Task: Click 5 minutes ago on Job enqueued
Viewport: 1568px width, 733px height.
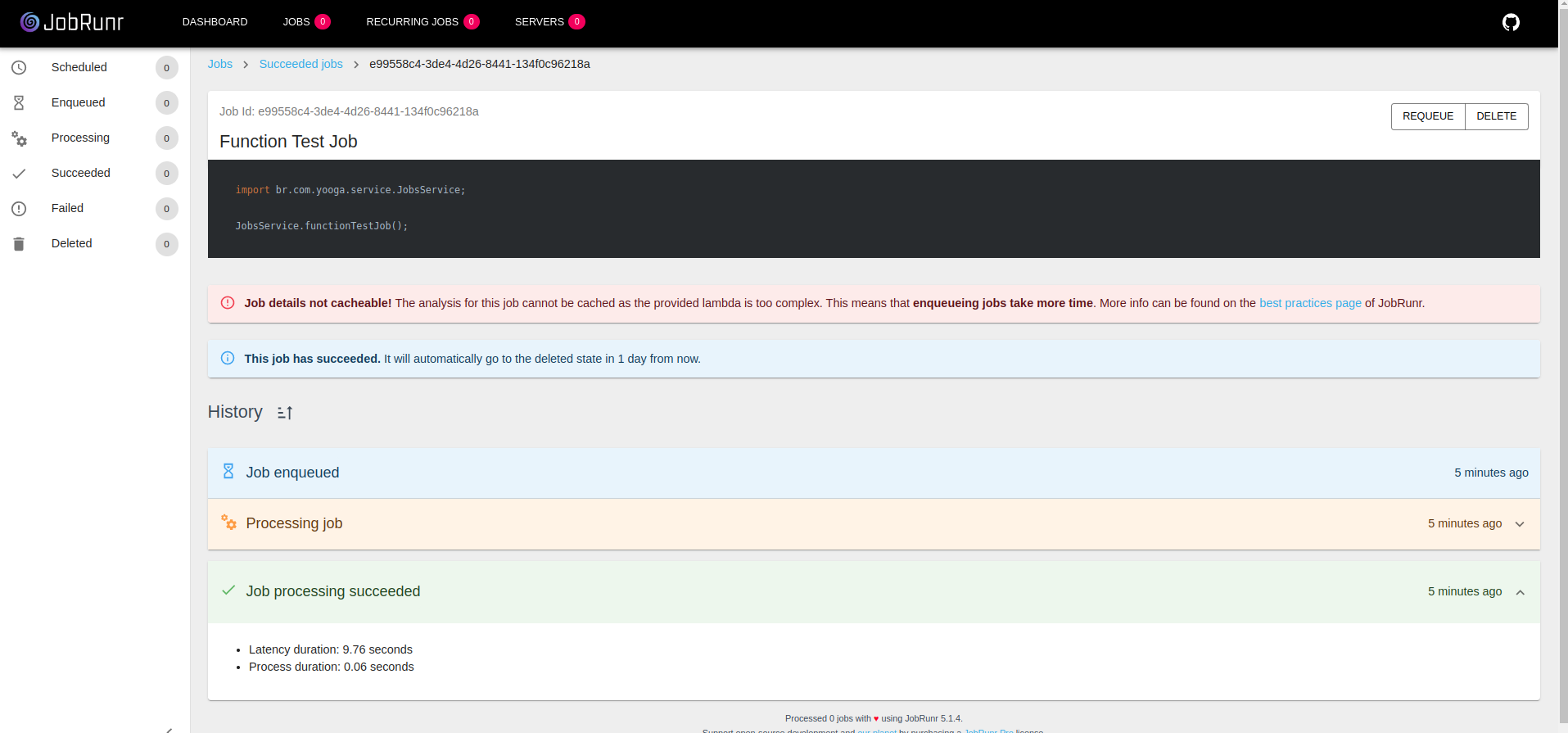Action: click(x=1491, y=473)
